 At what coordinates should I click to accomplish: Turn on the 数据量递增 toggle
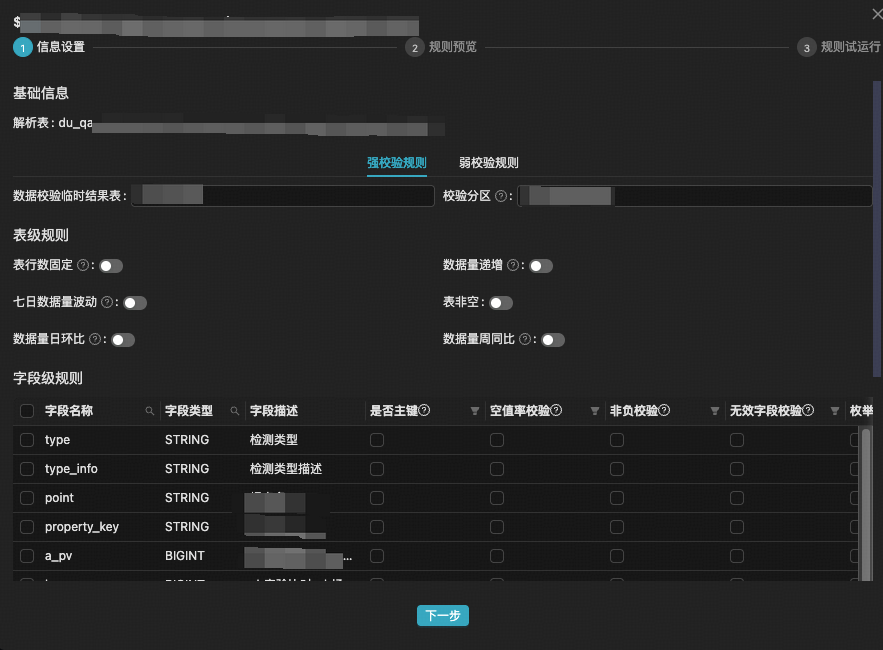point(541,266)
